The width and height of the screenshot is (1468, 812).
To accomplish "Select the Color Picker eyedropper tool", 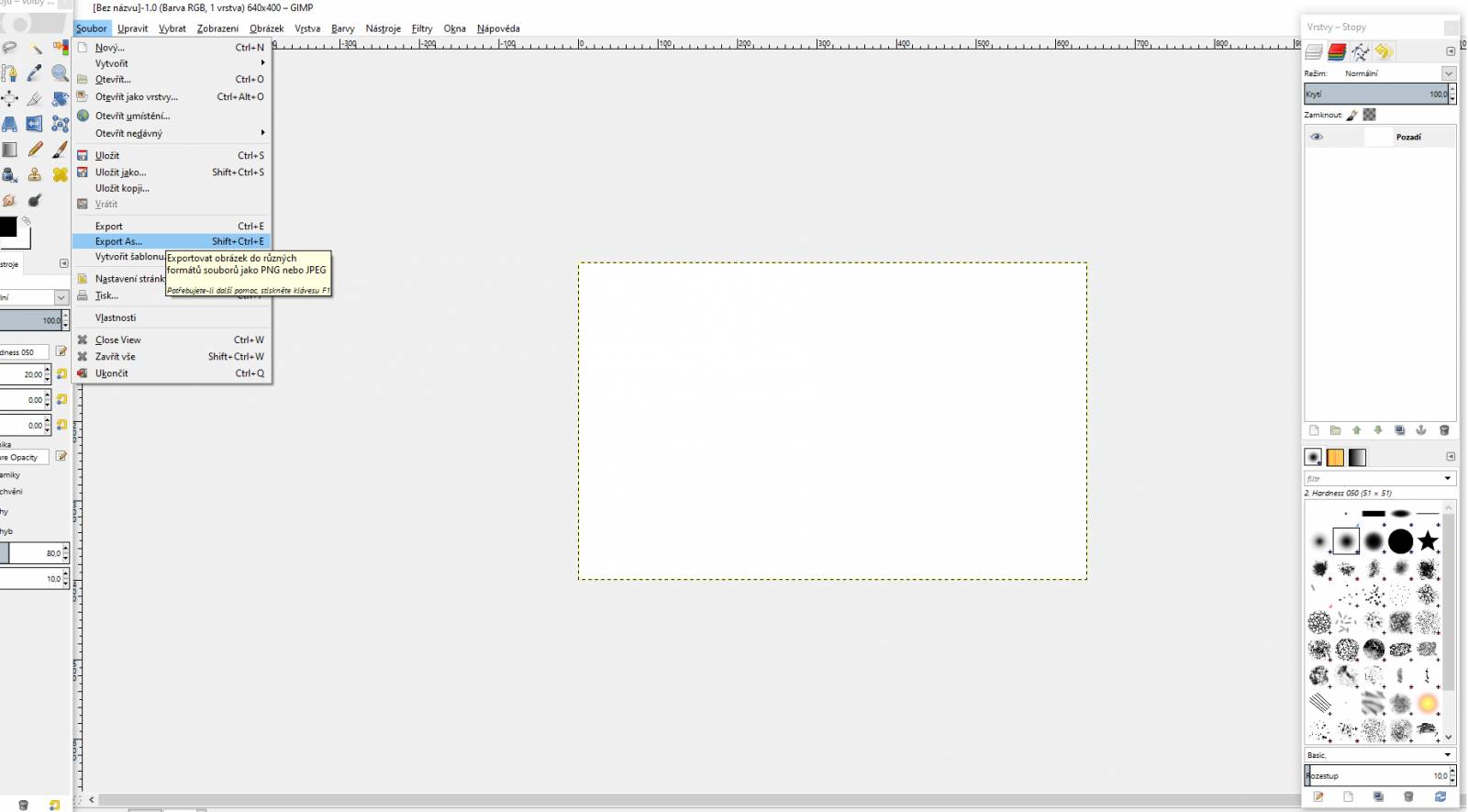I will point(35,73).
